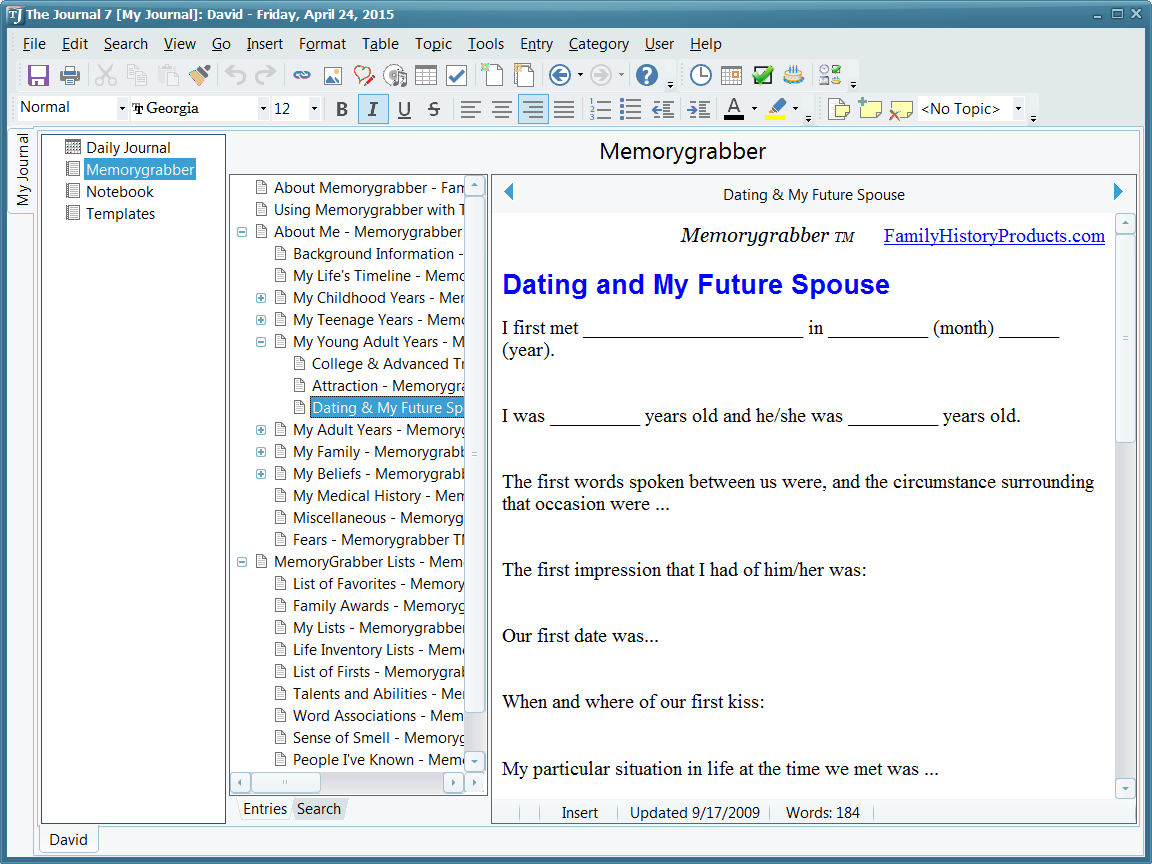Toggle Italic formatting off
1152x864 pixels.
tap(373, 109)
